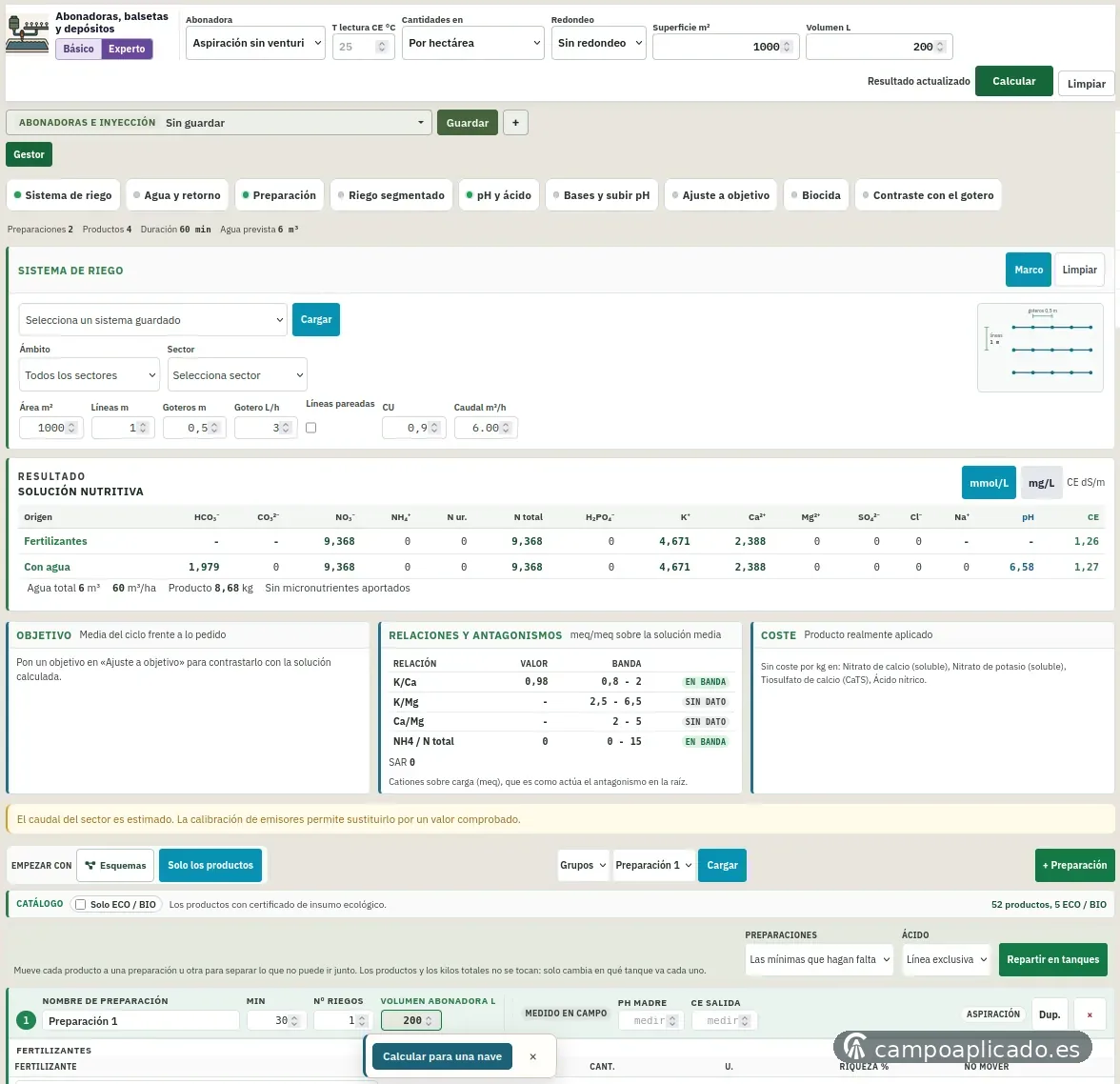The image size is (1120, 1084).
Task: Open the Agua y retorno tab
Action: [176, 195]
